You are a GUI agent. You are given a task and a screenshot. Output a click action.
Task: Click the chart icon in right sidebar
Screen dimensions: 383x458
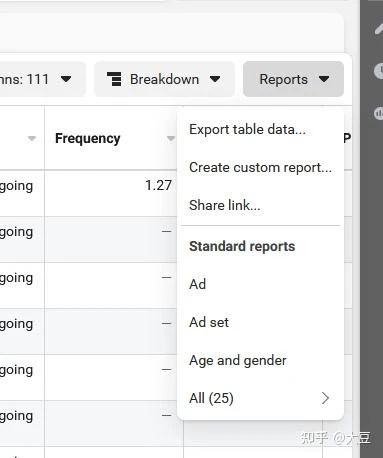tap(379, 113)
